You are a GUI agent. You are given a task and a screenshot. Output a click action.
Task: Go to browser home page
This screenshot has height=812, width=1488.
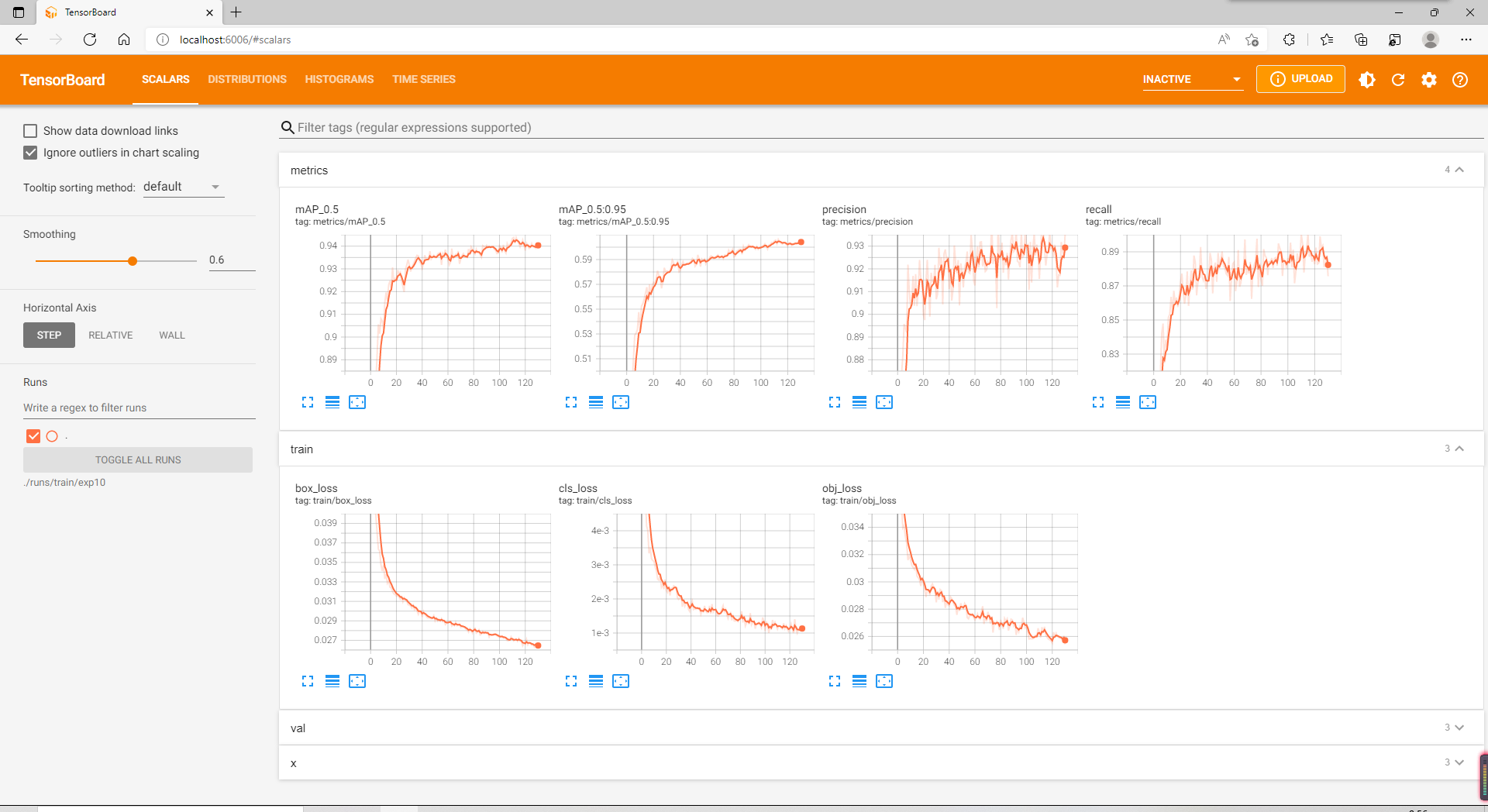pos(124,40)
